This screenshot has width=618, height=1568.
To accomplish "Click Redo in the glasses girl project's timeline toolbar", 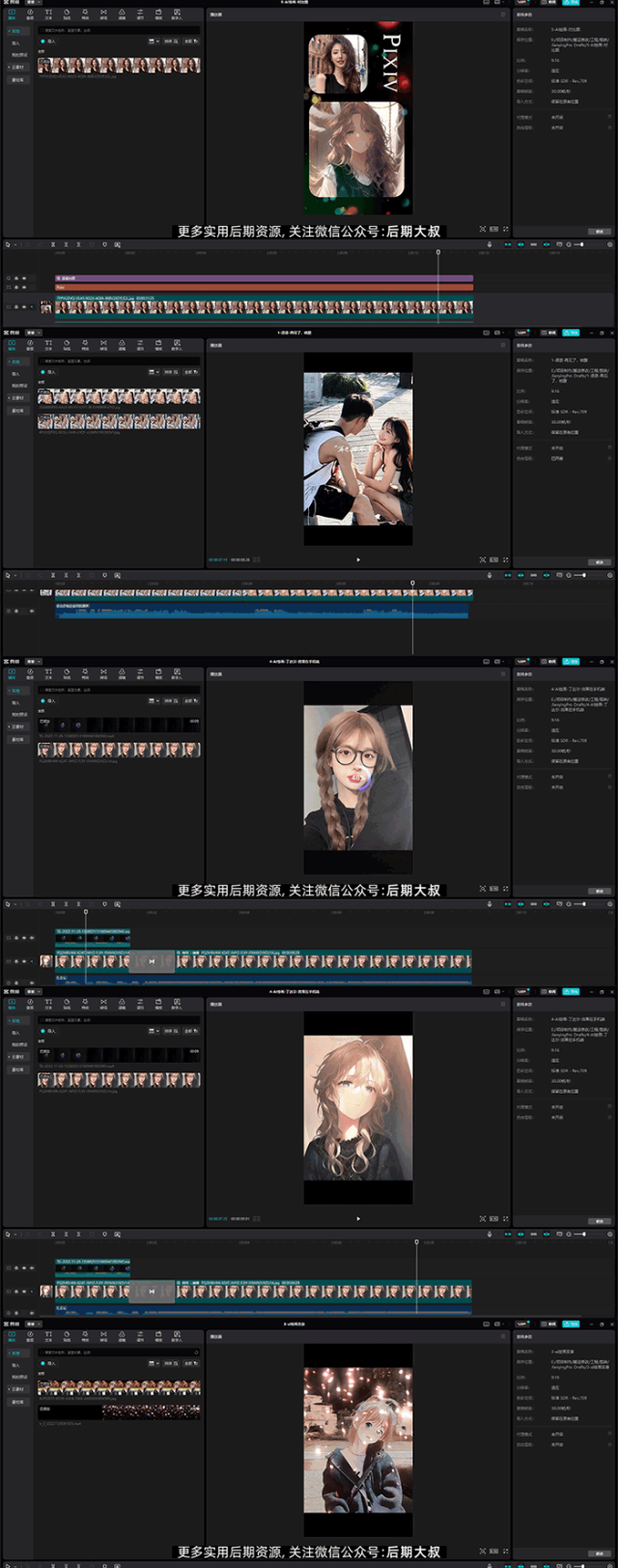I will tap(40, 903).
